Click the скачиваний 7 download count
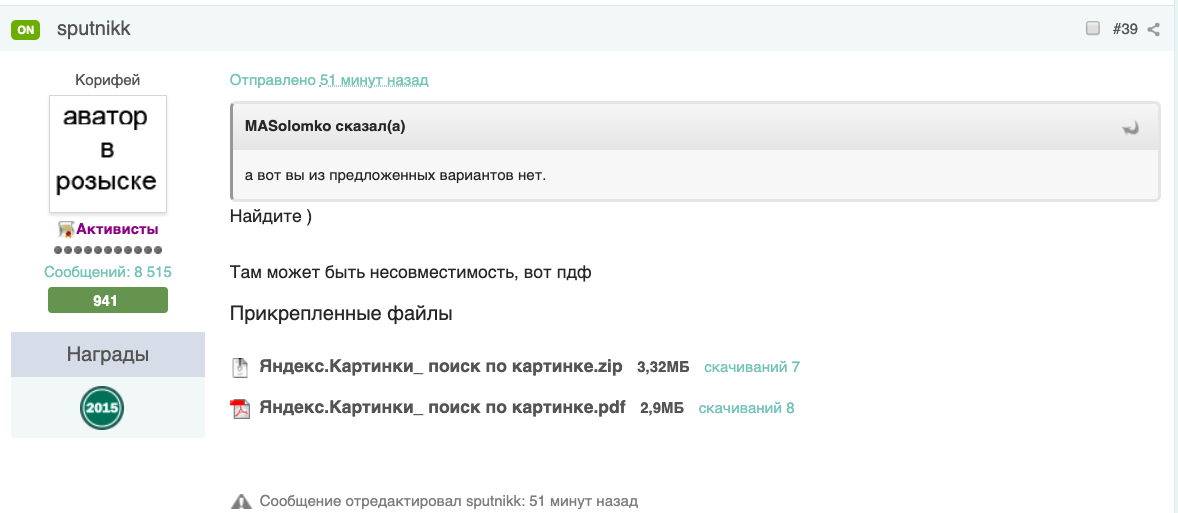This screenshot has width=1178, height=513. [751, 367]
